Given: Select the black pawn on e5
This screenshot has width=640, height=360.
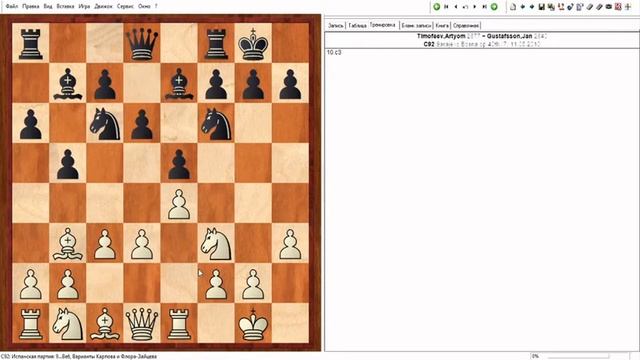Looking at the screenshot, I should point(179,163).
